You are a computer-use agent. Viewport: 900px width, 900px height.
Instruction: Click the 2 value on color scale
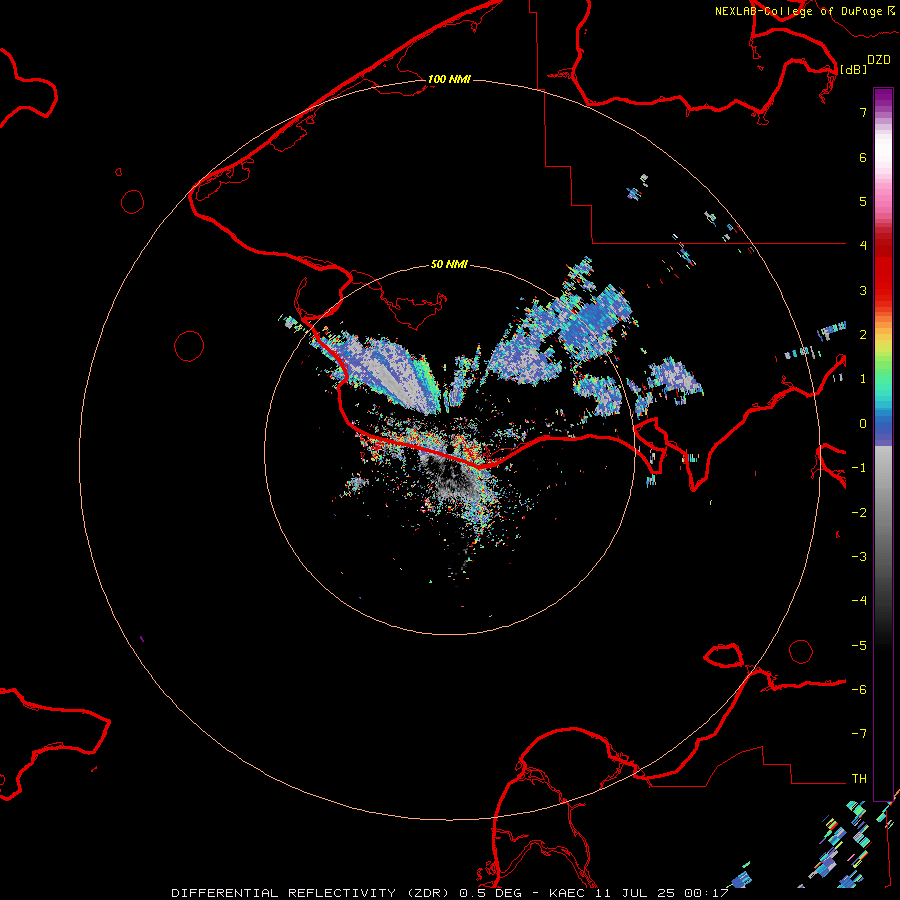(x=863, y=335)
